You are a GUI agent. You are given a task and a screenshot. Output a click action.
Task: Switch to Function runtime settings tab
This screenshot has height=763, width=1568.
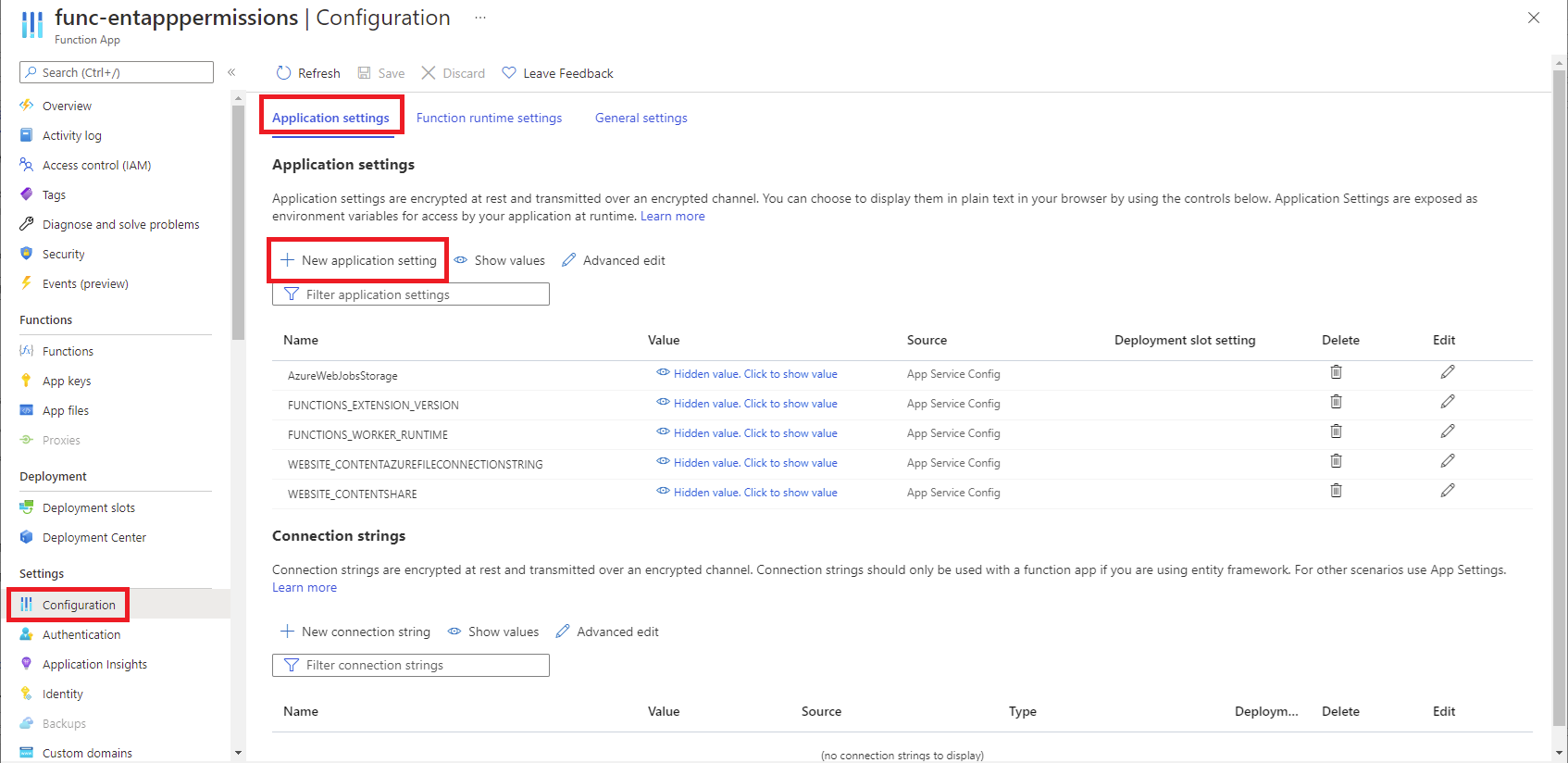[489, 118]
